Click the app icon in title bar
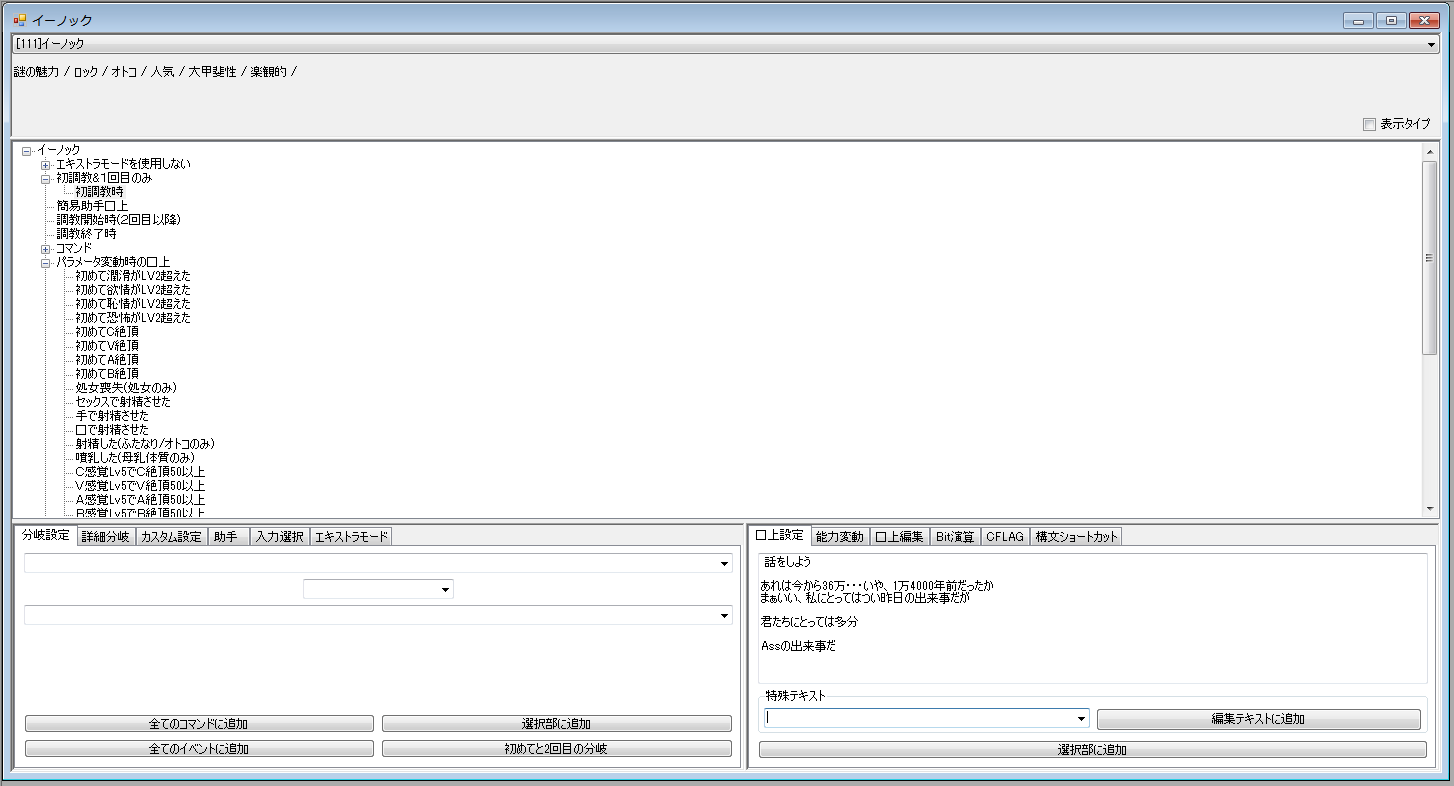1454x786 pixels. (x=19, y=20)
